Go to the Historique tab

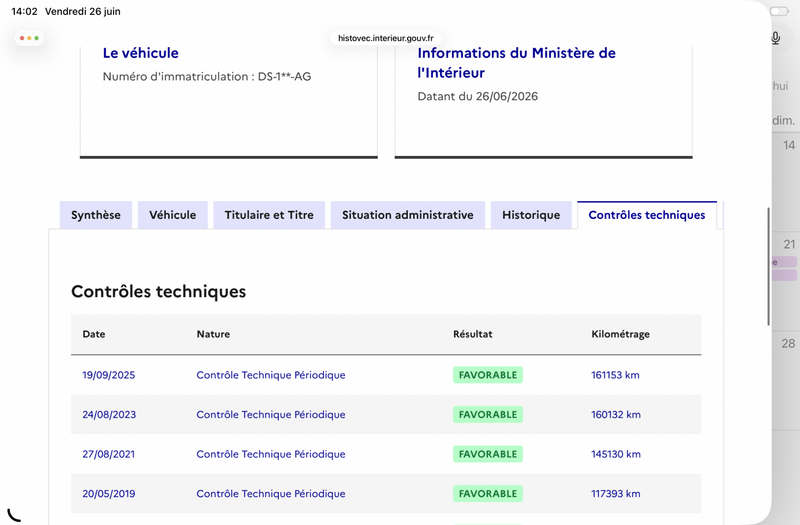point(531,215)
